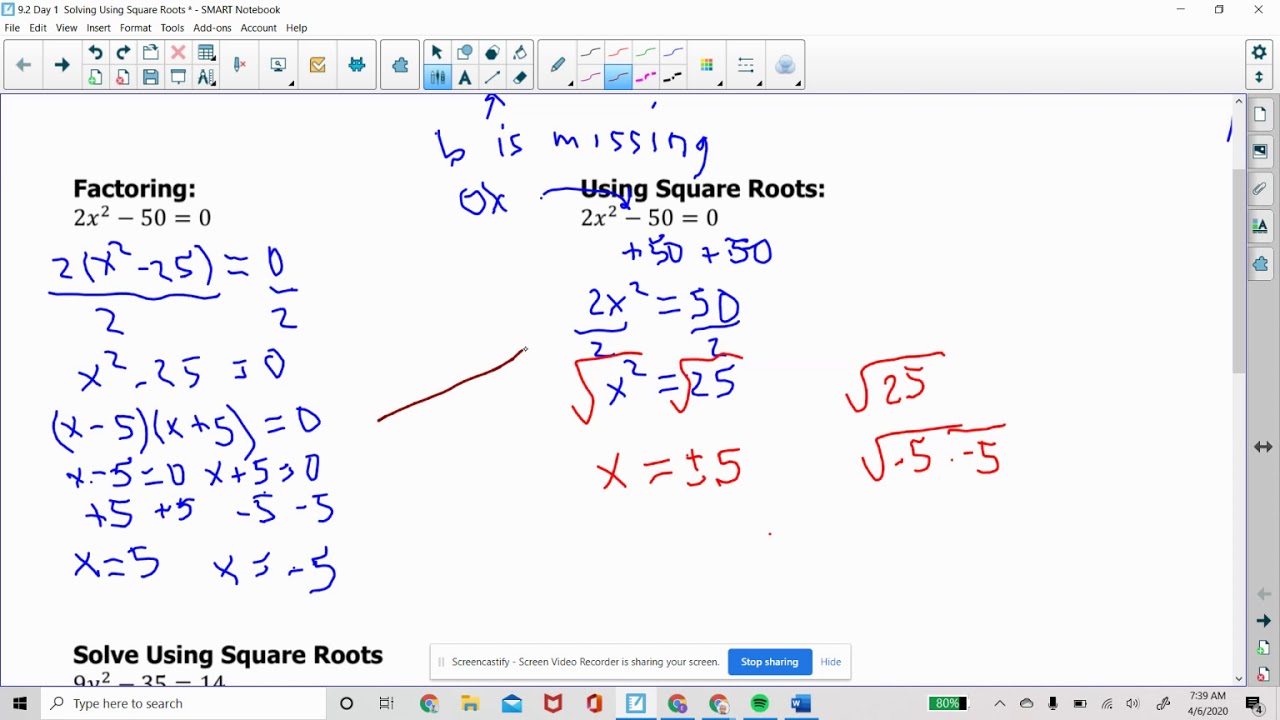Insert a table from the toolbar
The height and width of the screenshot is (720, 1280).
point(206,53)
